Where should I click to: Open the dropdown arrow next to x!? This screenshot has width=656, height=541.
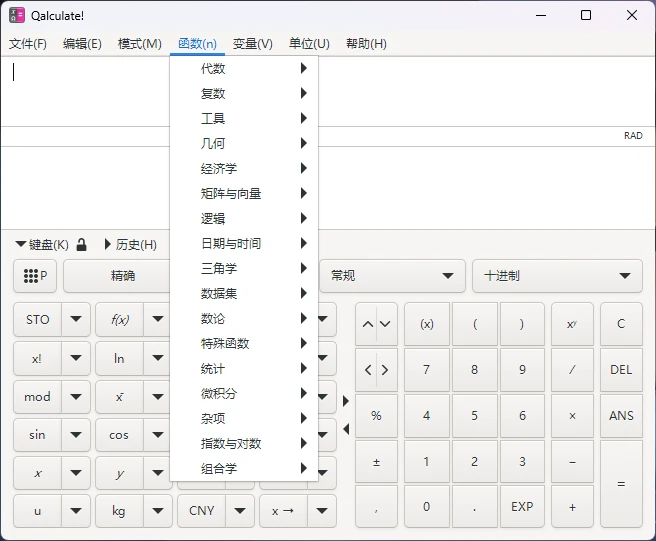pos(76,359)
